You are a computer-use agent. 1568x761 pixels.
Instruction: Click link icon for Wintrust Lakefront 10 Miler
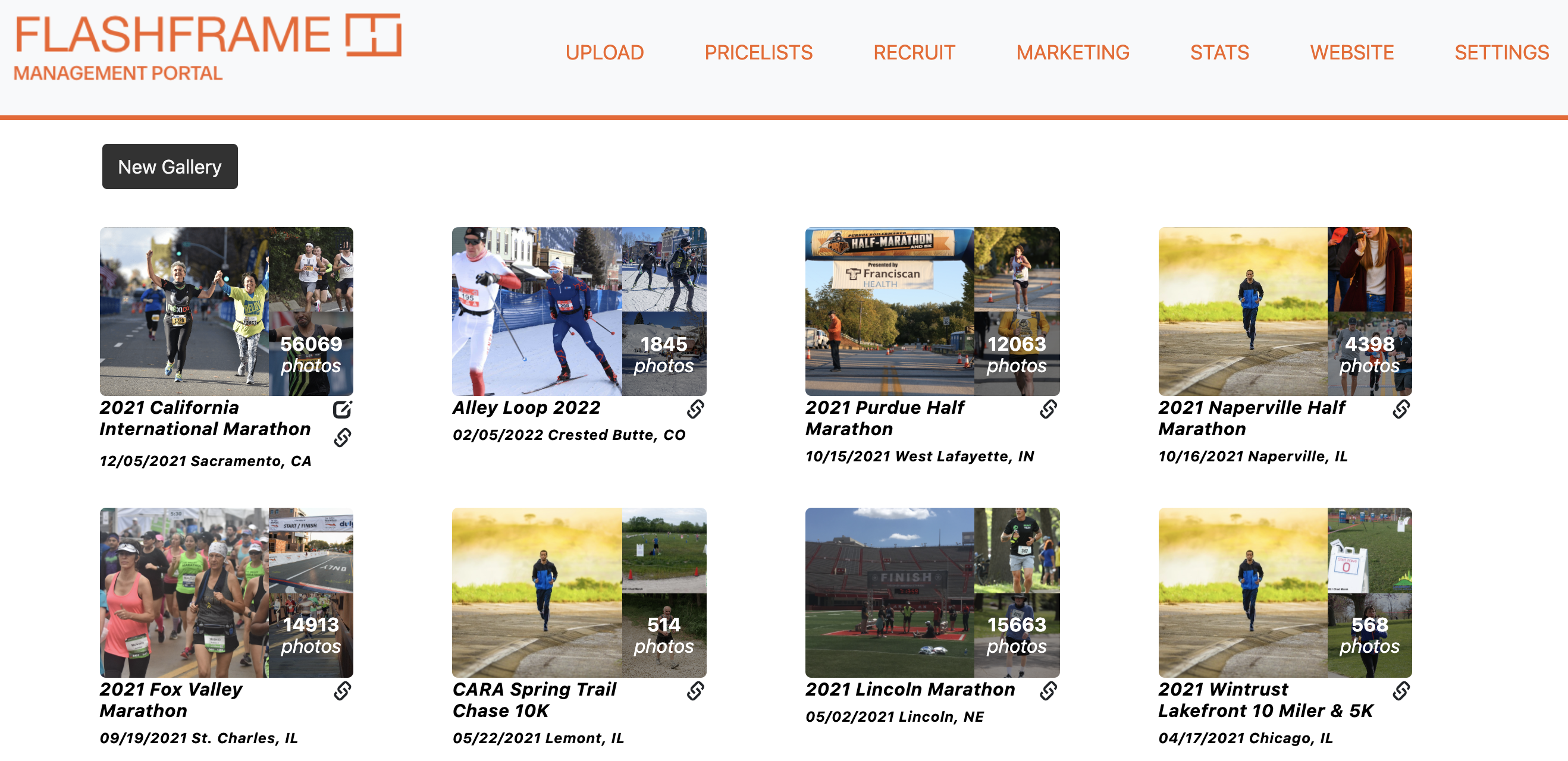click(x=1401, y=691)
